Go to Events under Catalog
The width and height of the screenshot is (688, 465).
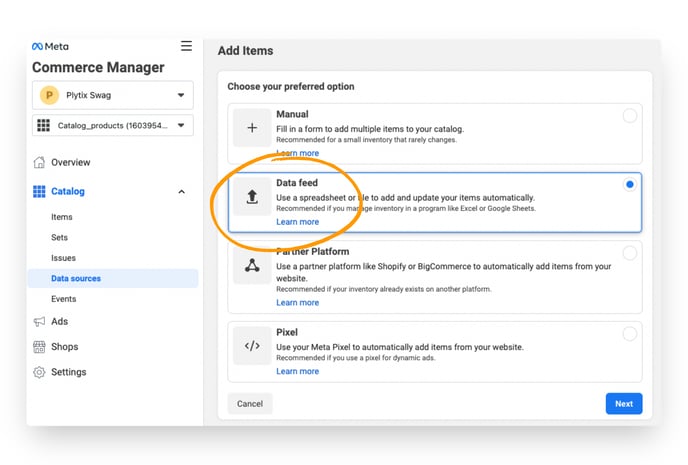pos(64,299)
